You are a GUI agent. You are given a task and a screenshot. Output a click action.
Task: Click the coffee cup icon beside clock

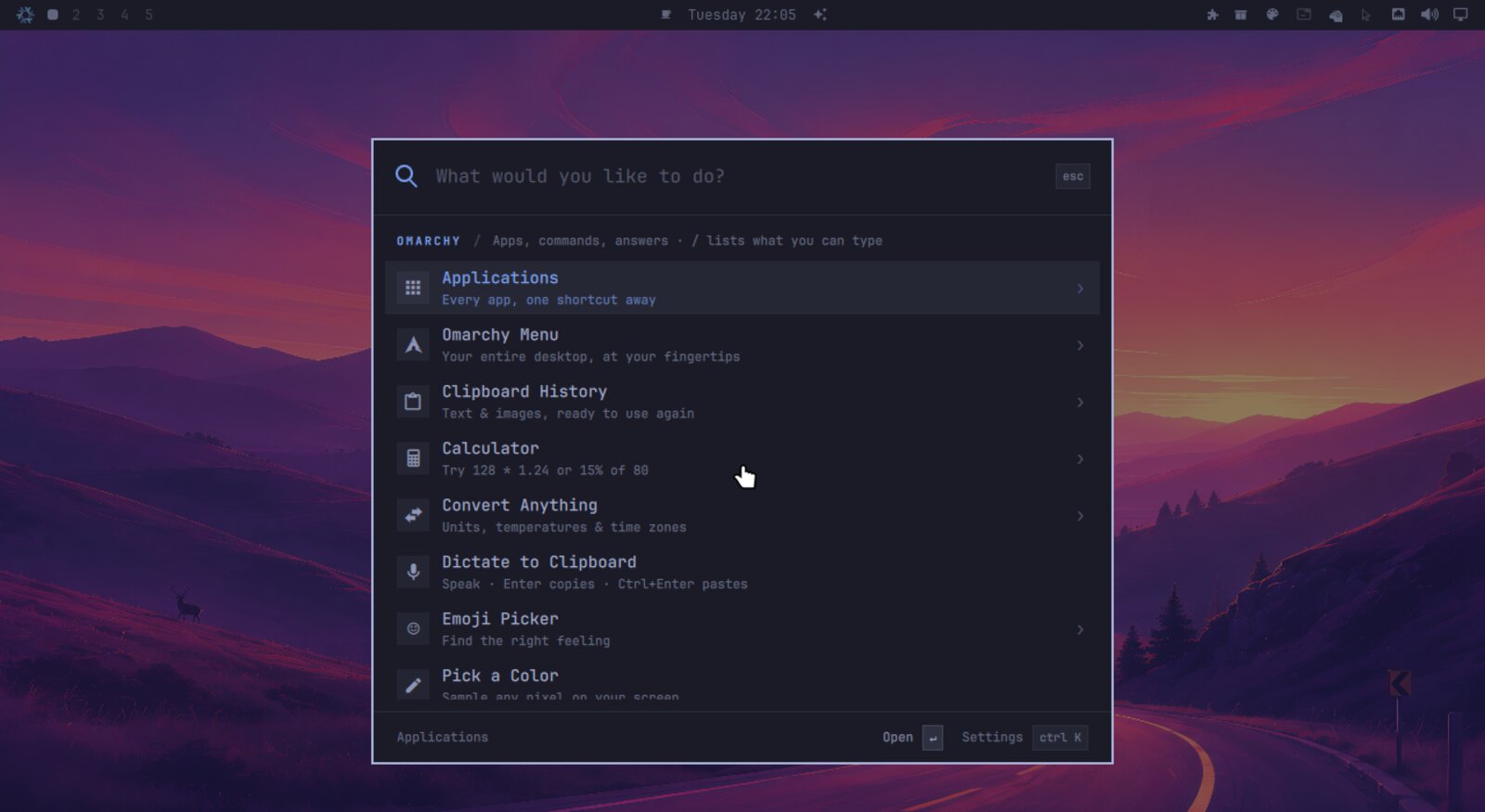click(665, 15)
